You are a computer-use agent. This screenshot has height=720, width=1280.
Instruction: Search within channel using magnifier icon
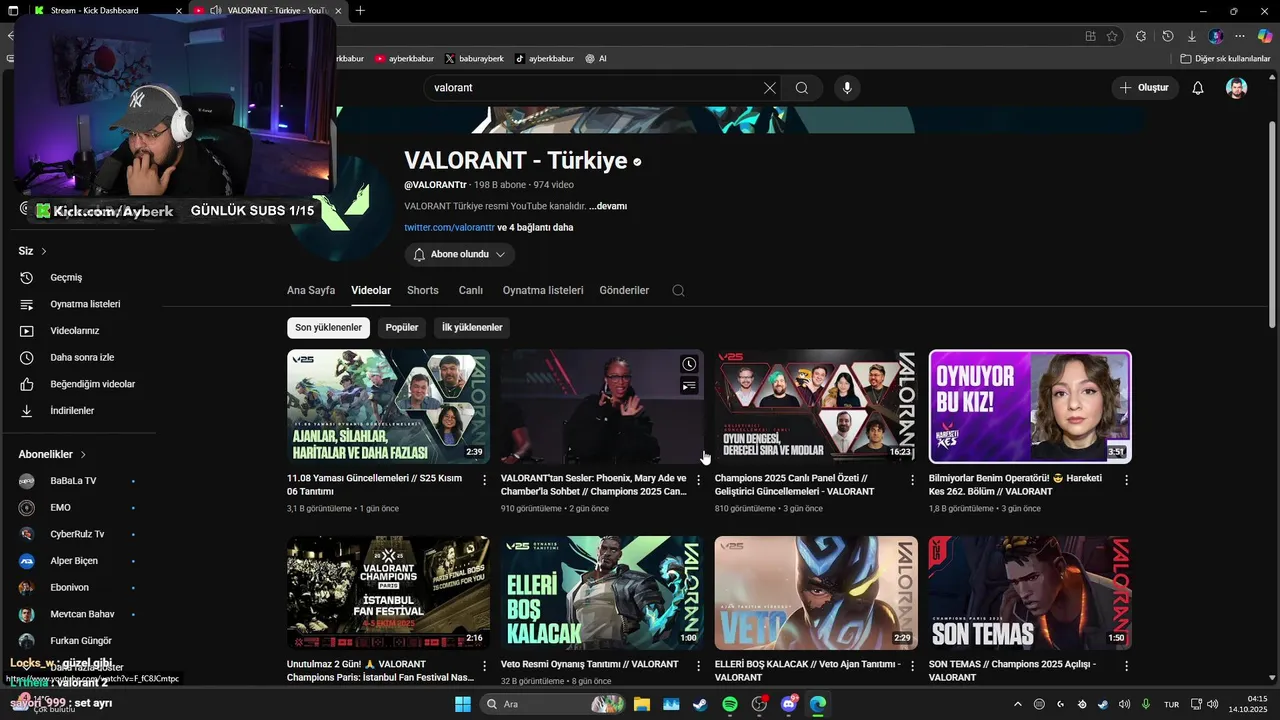[x=678, y=290]
